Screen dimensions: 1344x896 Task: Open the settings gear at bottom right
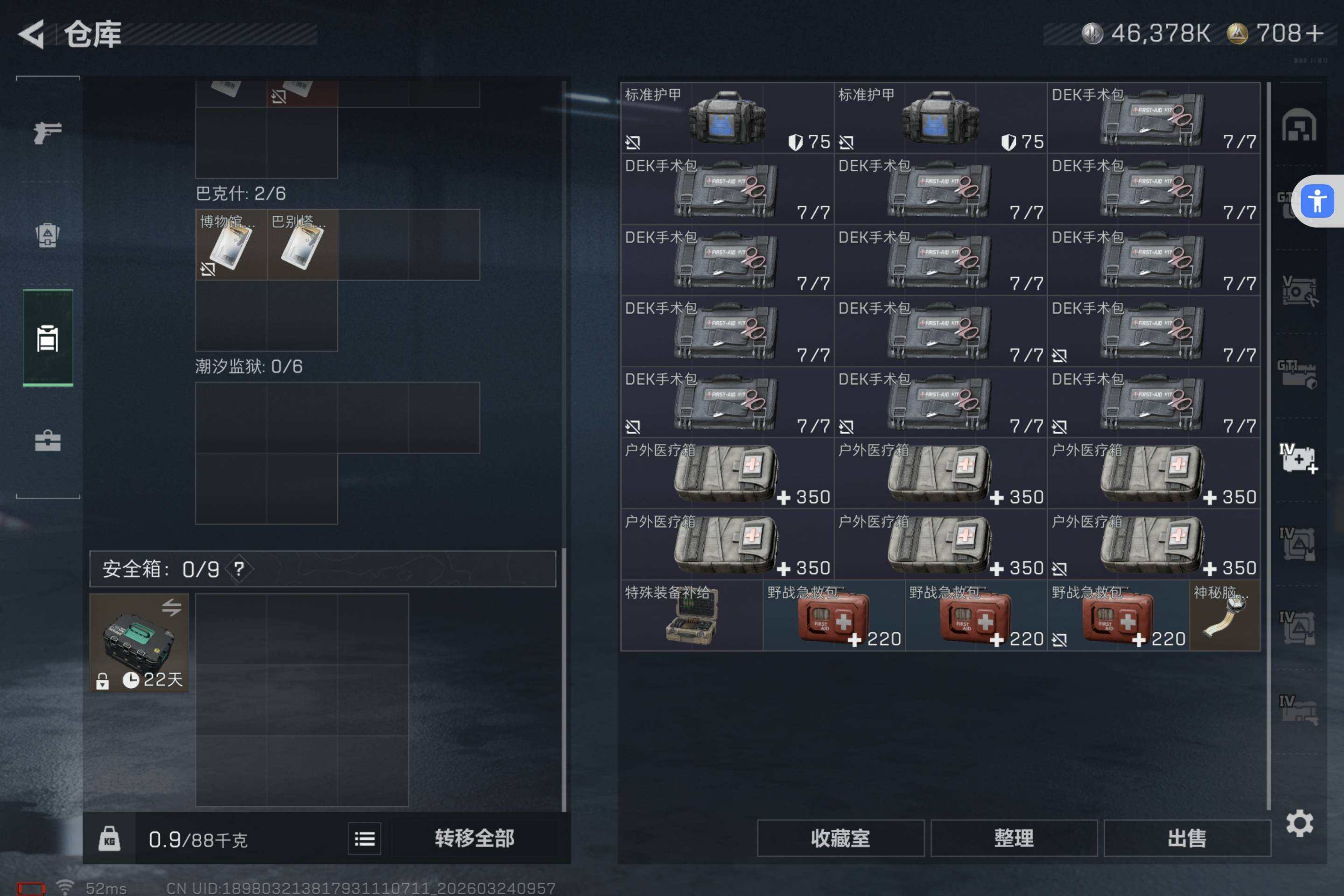pyautogui.click(x=1299, y=823)
